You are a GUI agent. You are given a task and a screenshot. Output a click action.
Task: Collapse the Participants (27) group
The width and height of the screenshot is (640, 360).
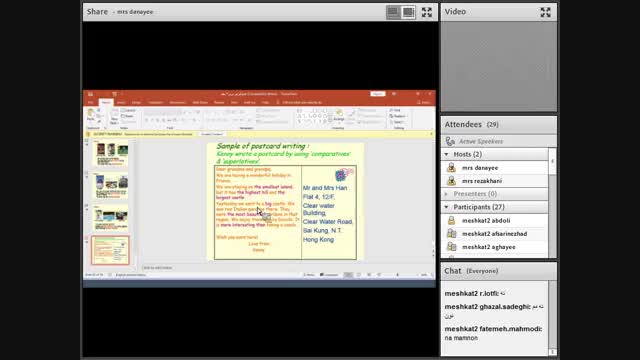coord(447,207)
